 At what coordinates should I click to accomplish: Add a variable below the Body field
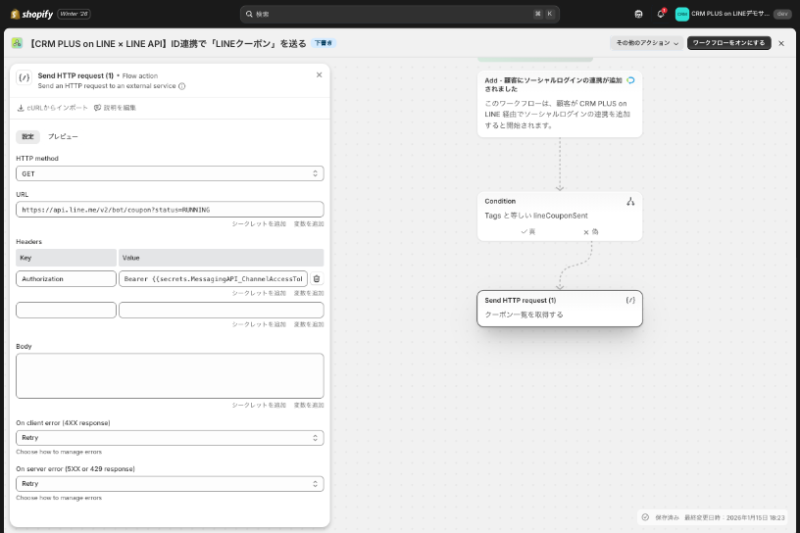point(309,405)
